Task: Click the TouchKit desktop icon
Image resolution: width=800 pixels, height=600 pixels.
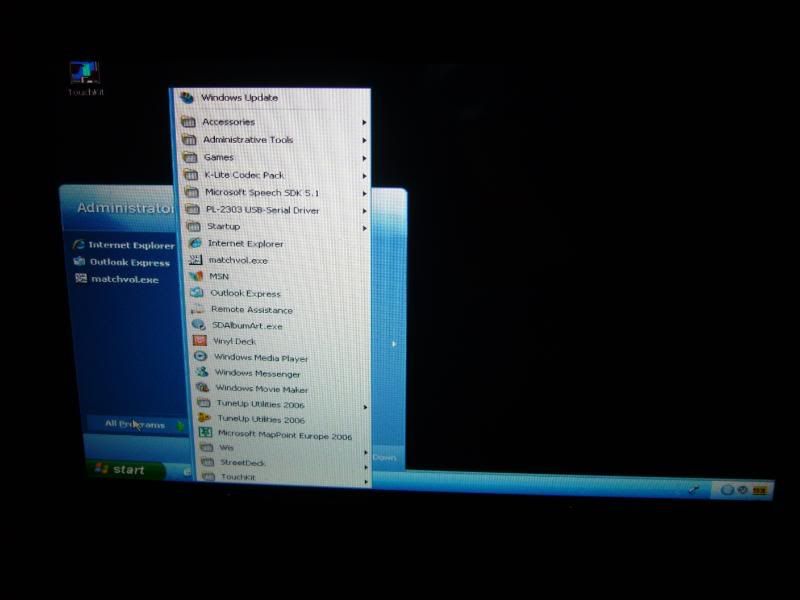Action: (84, 74)
